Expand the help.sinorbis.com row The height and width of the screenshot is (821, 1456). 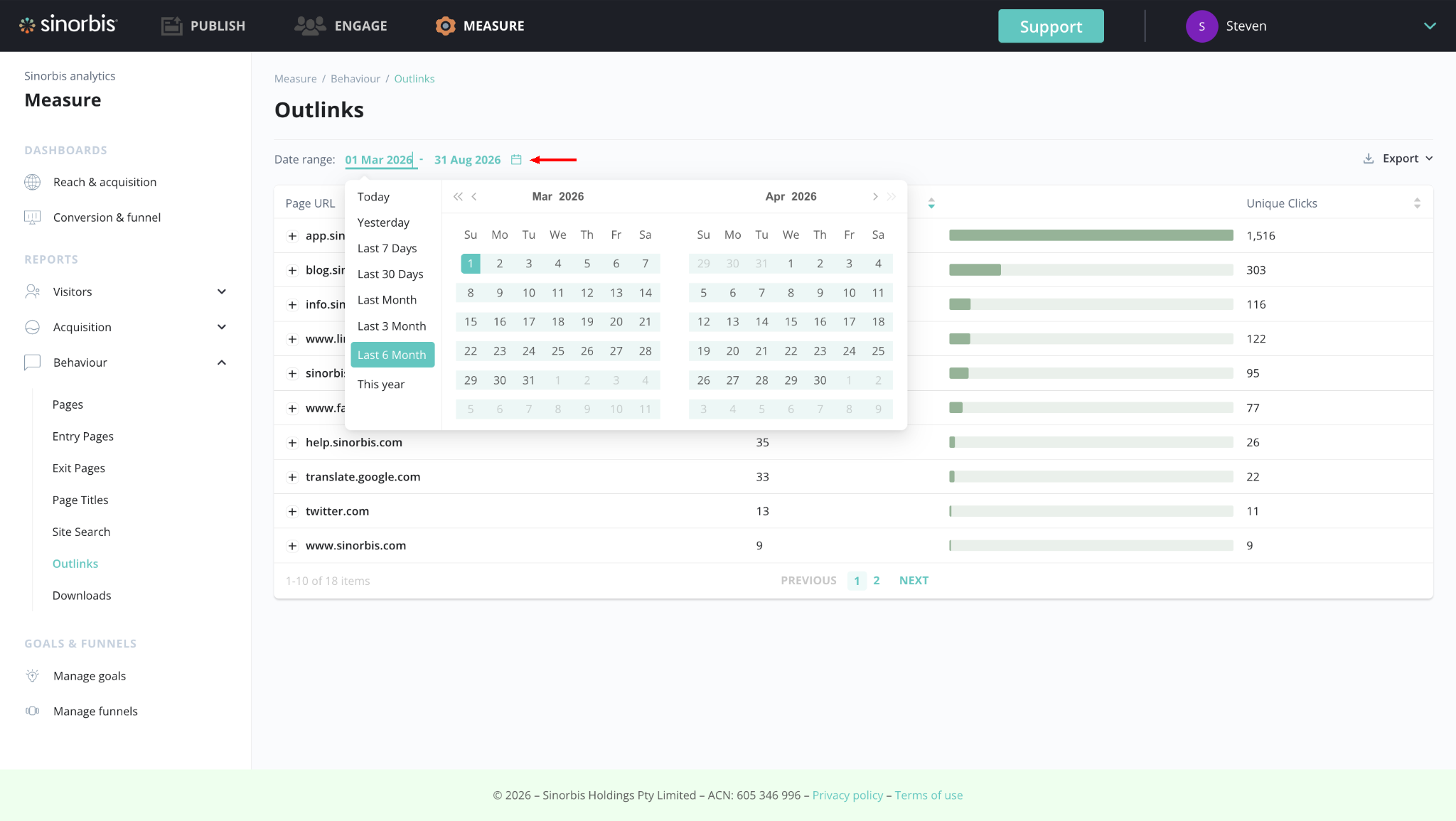(292, 443)
